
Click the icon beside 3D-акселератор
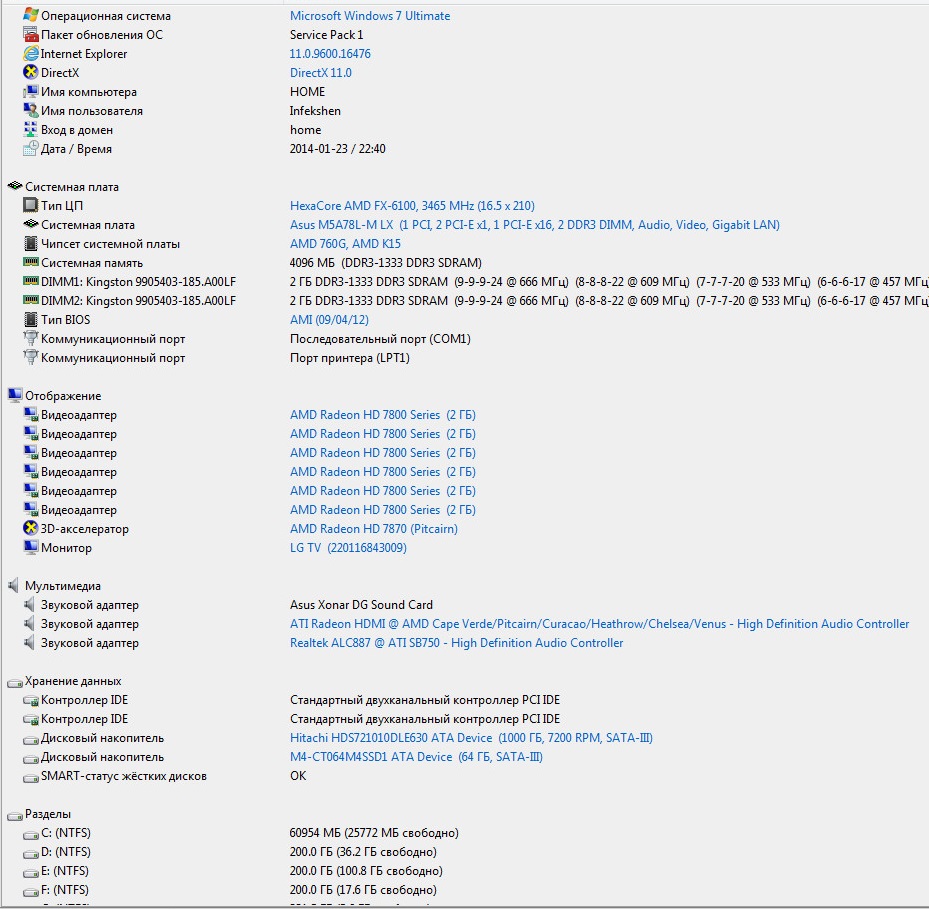[x=31, y=528]
